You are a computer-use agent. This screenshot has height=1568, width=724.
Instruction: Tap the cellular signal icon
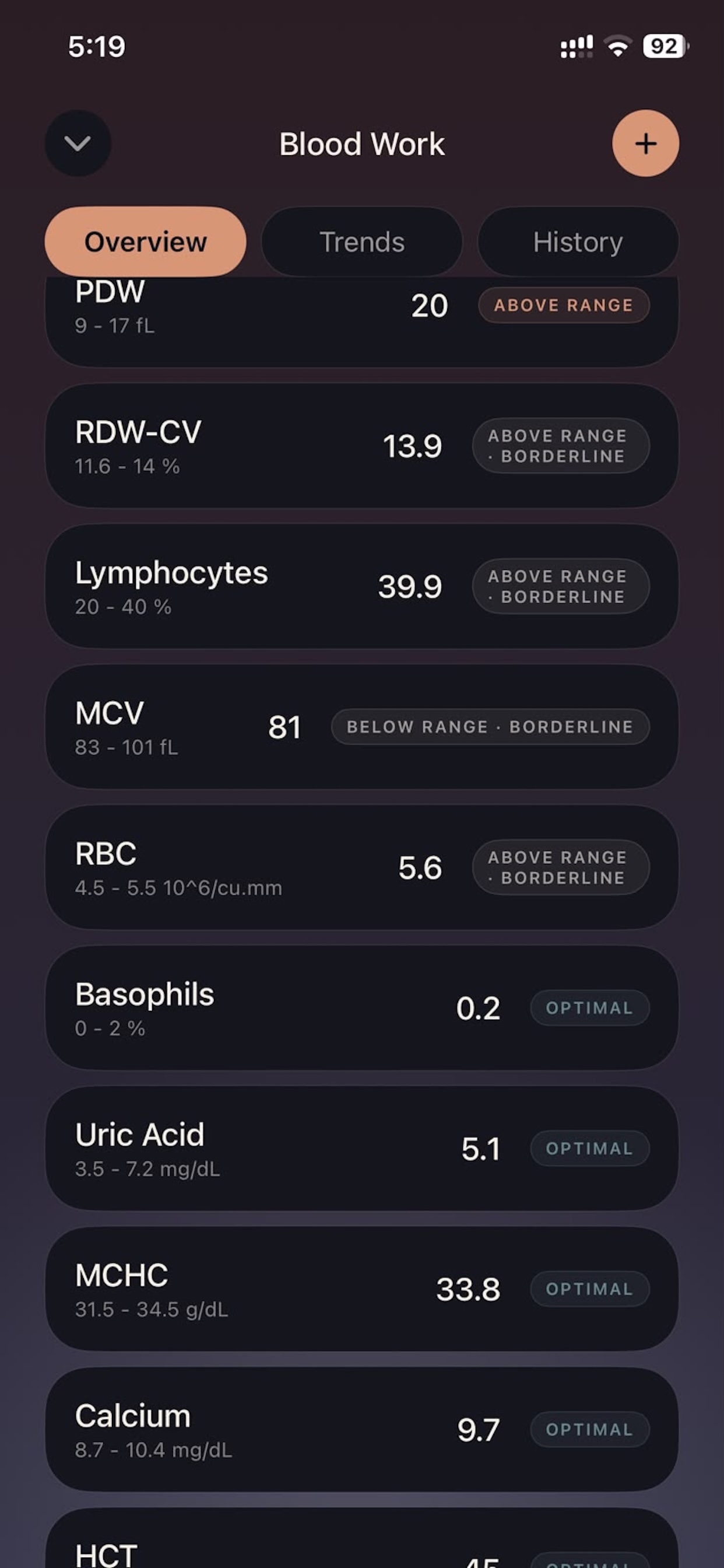[576, 46]
